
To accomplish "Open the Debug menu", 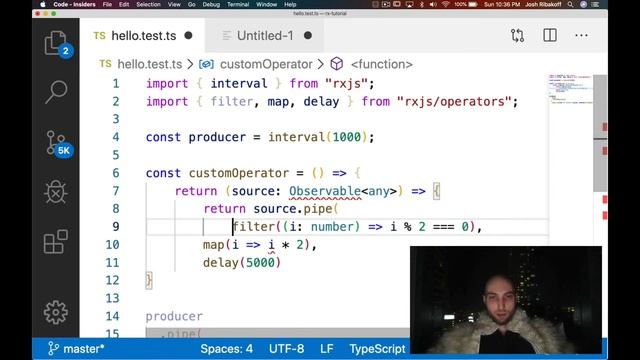I will pos(211,4).
